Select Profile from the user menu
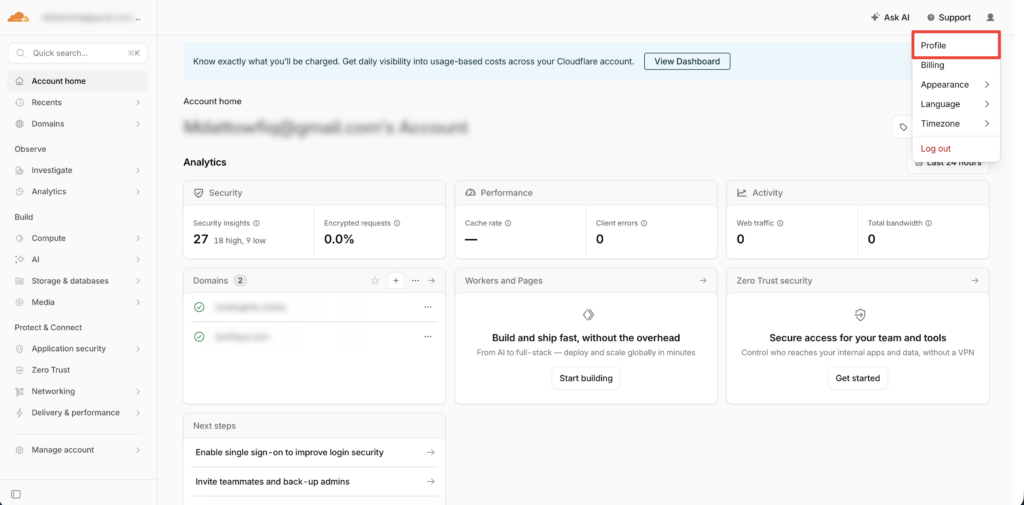Image resolution: width=1024 pixels, height=505 pixels. pyautogui.click(x=955, y=46)
